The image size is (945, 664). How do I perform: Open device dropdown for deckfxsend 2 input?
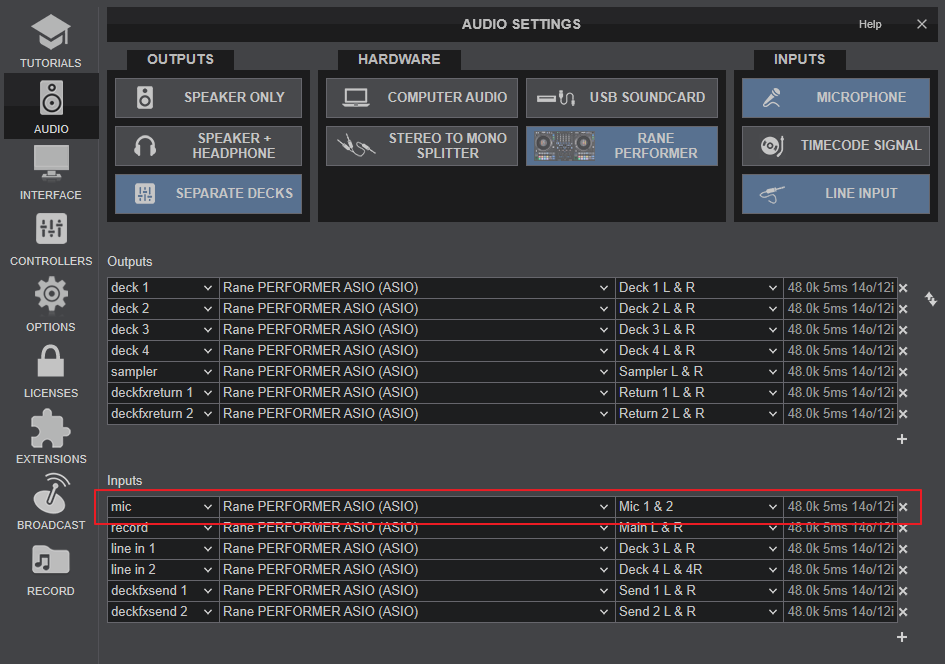pyautogui.click(x=417, y=613)
